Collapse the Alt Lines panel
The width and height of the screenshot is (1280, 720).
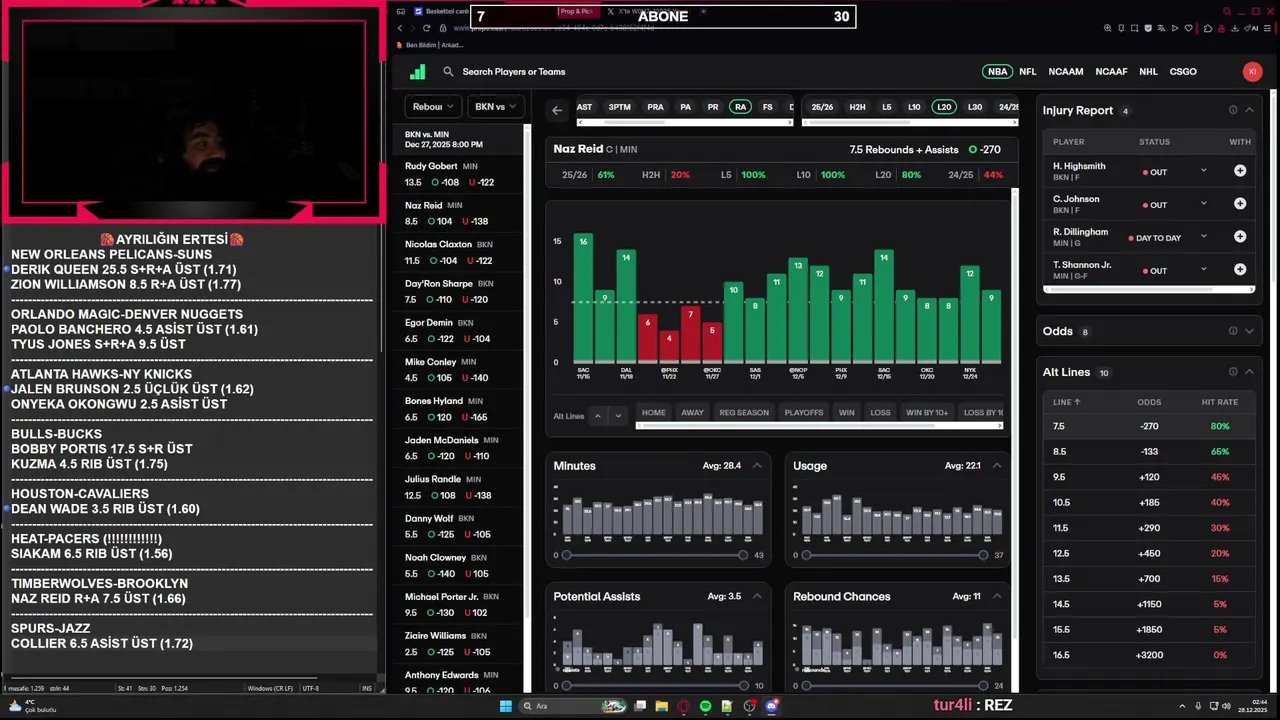click(x=1249, y=372)
